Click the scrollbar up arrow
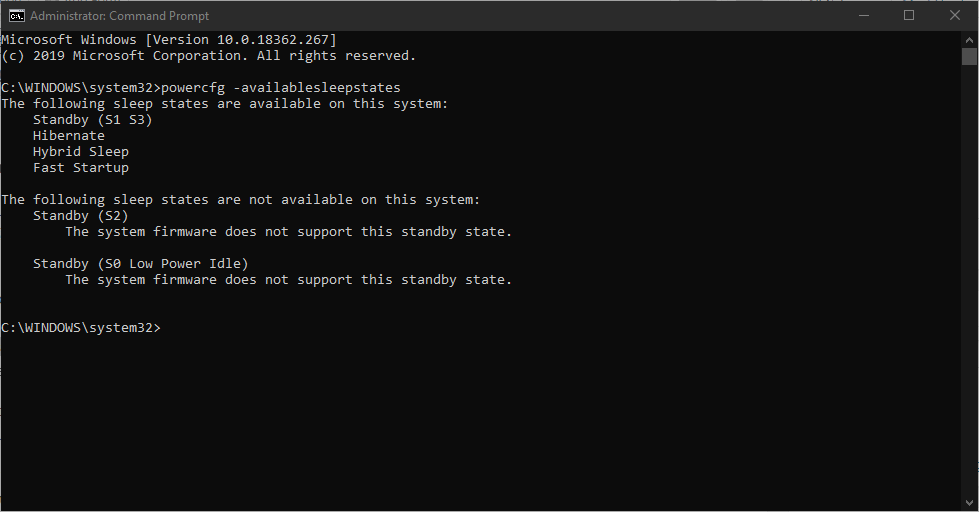 tap(969, 39)
